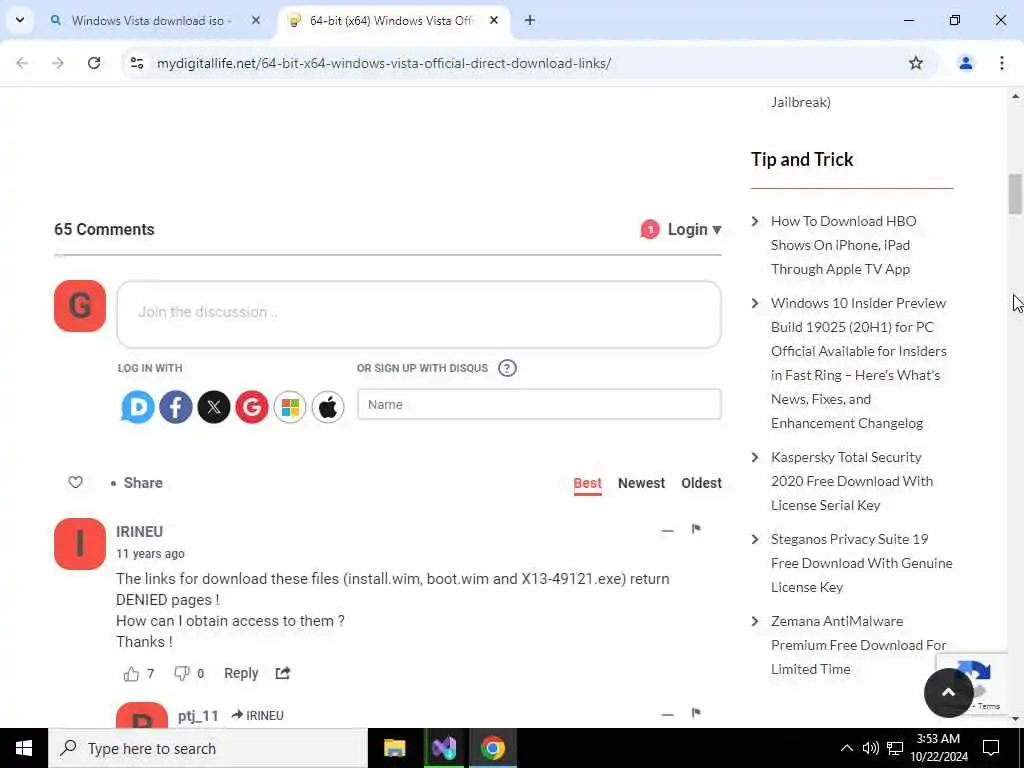
Task: Click the Chrome taskbar icon
Action: tap(493, 748)
